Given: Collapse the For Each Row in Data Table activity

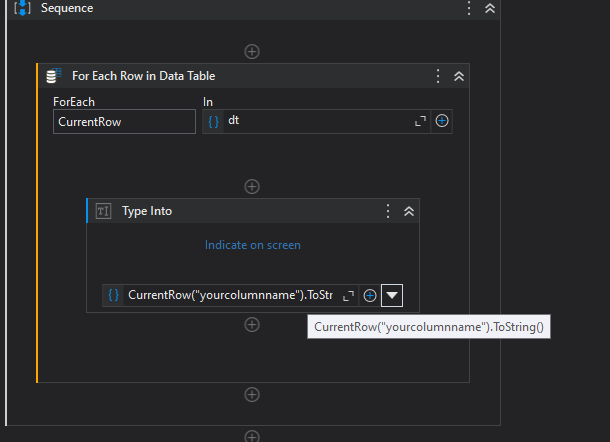Looking at the screenshot, I should 459,76.
